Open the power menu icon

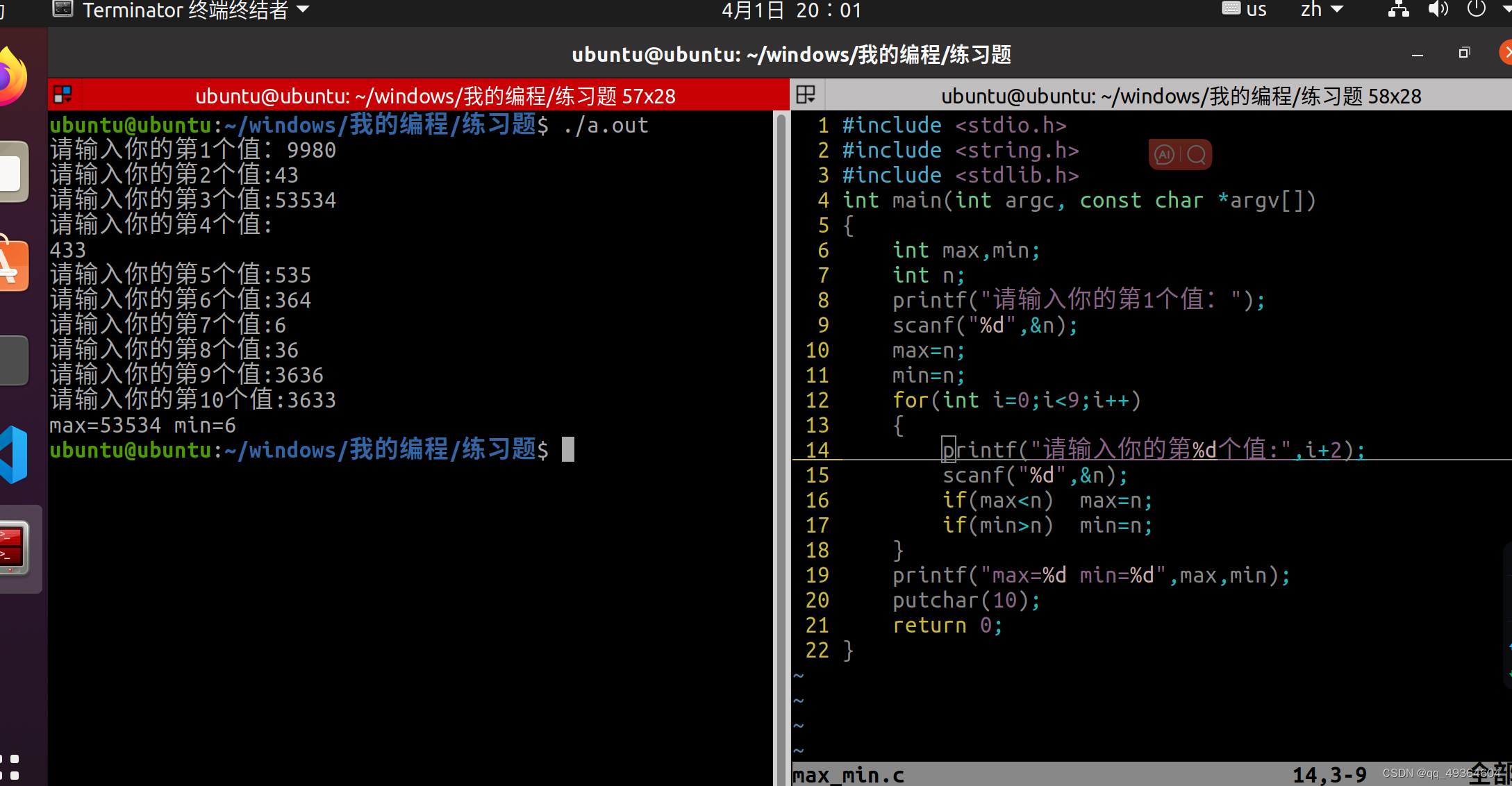click(x=1476, y=10)
